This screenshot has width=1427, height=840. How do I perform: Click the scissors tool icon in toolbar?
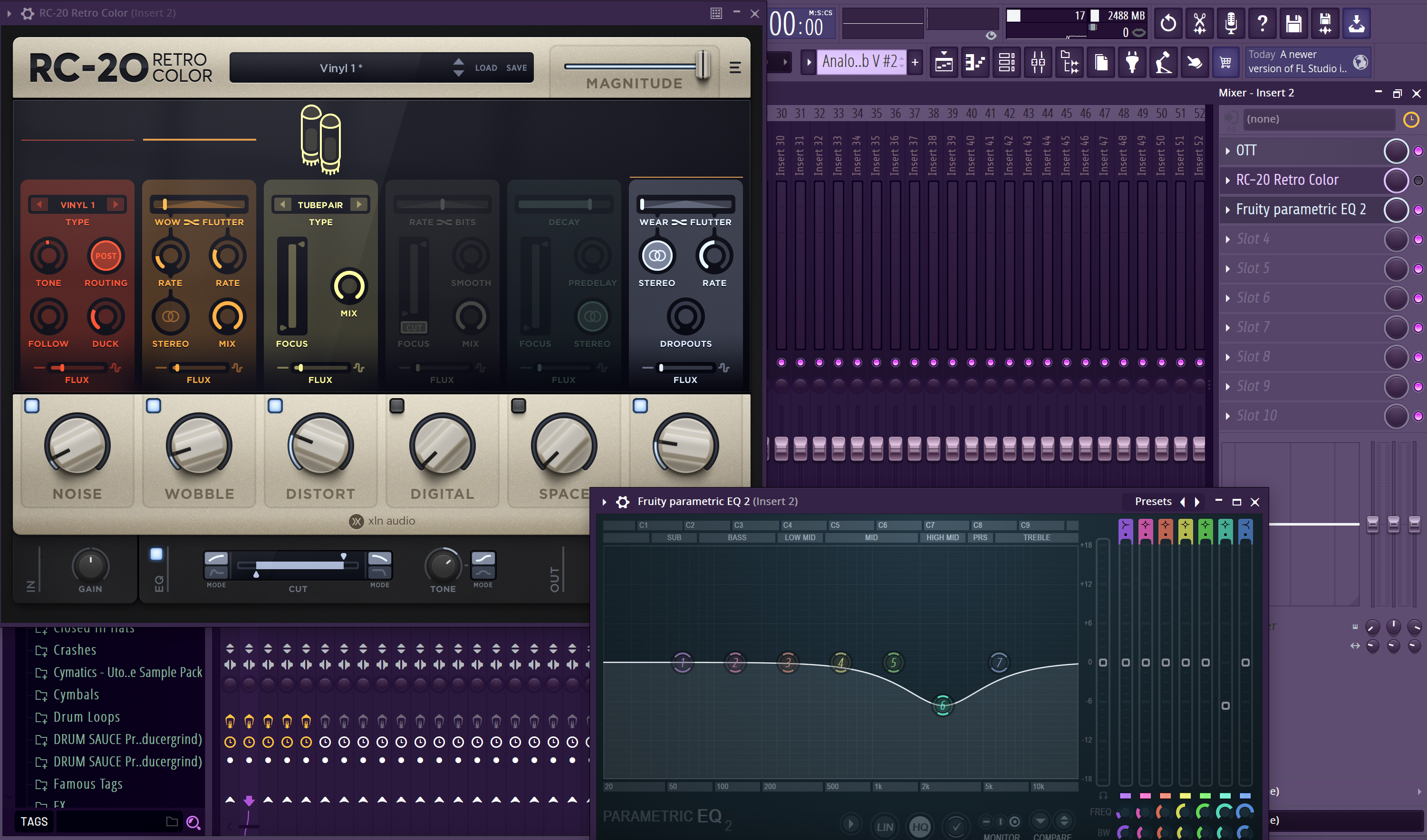tap(1199, 23)
